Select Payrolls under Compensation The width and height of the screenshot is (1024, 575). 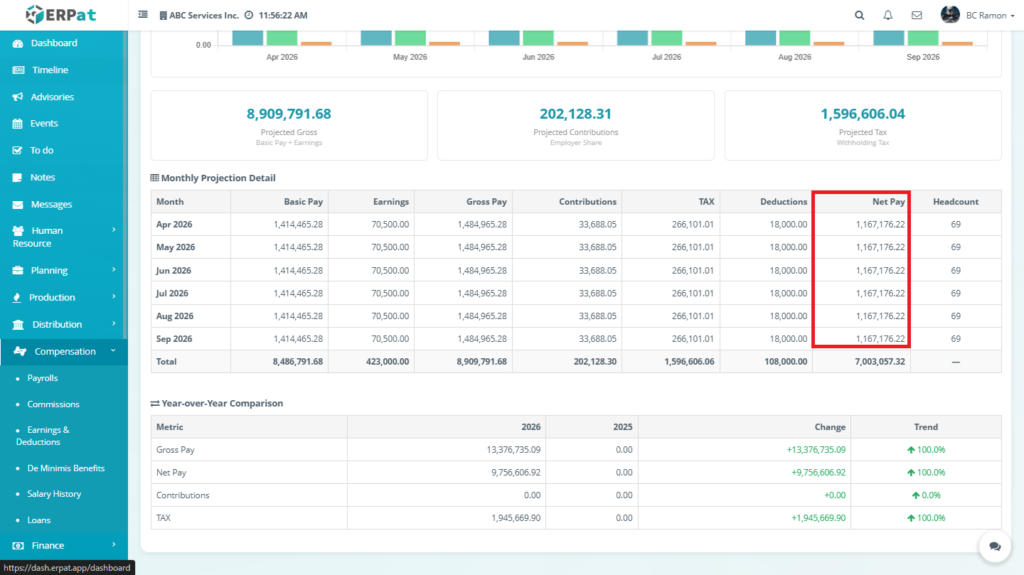[42, 378]
